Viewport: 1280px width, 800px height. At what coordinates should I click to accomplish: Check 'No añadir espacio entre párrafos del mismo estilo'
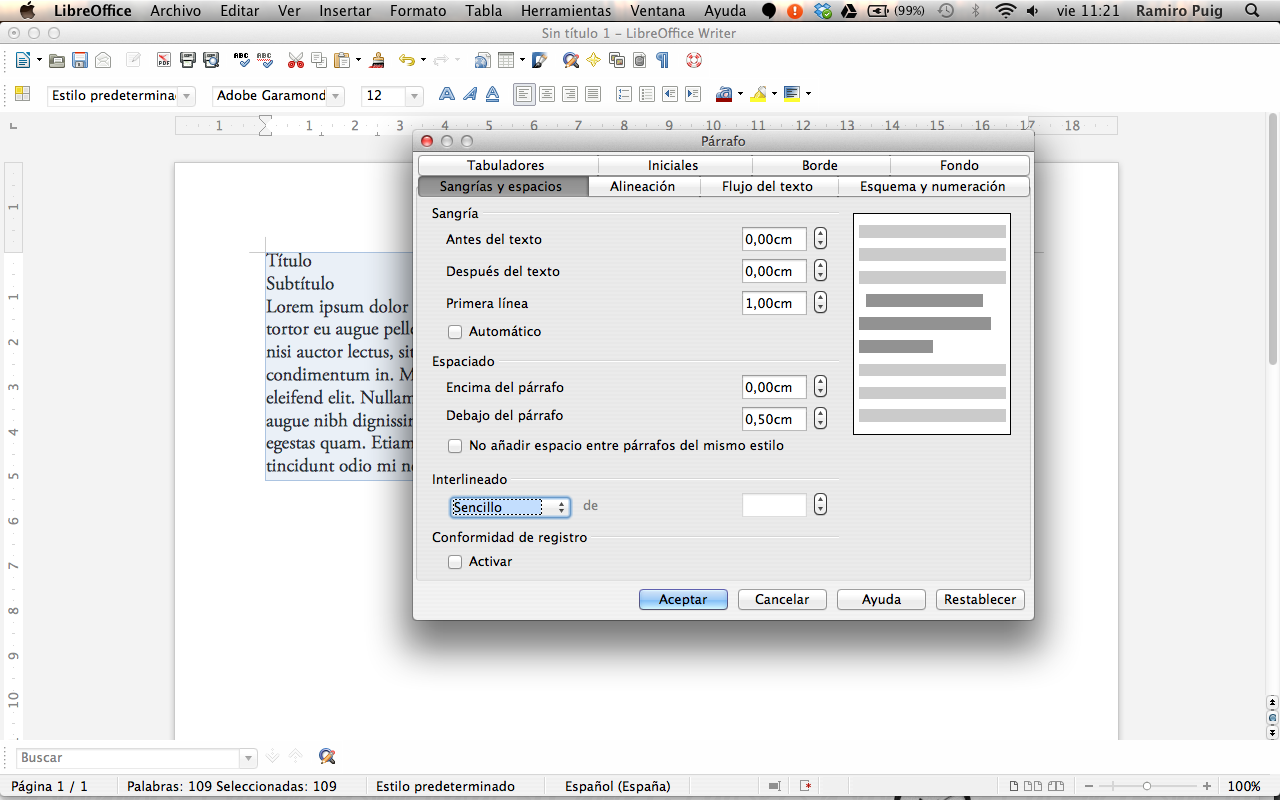point(455,445)
